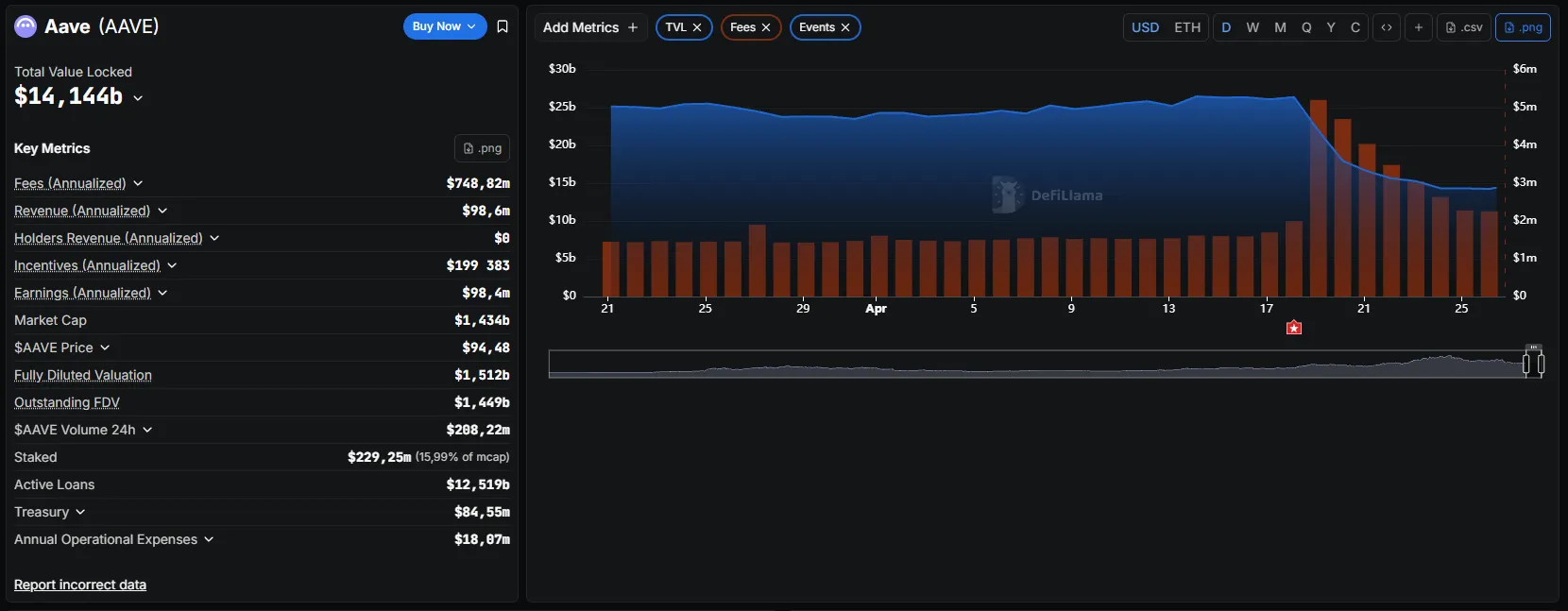Export chart as .png in toolbar
Viewport: 1568px width, 611px height.
click(x=1523, y=27)
